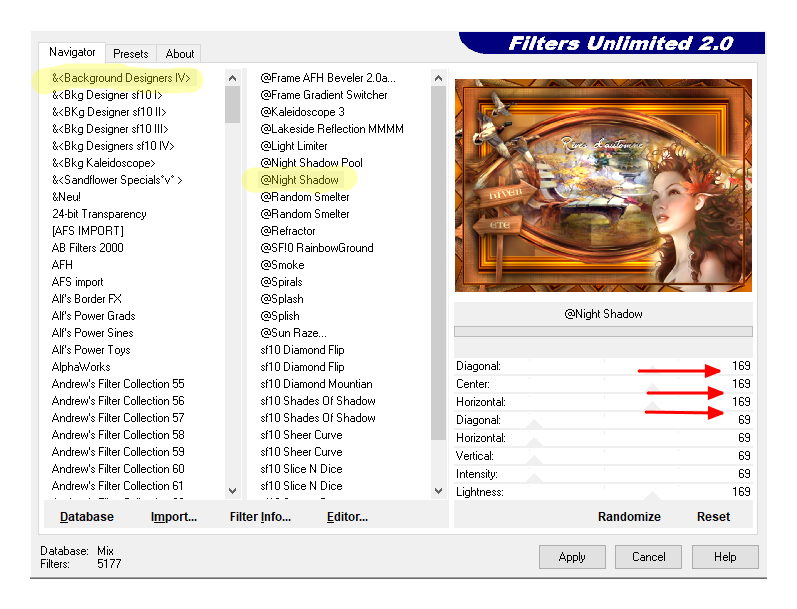The height and width of the screenshot is (609, 797).
Task: Select [AFS IMPORT] category
Action: pos(88,231)
